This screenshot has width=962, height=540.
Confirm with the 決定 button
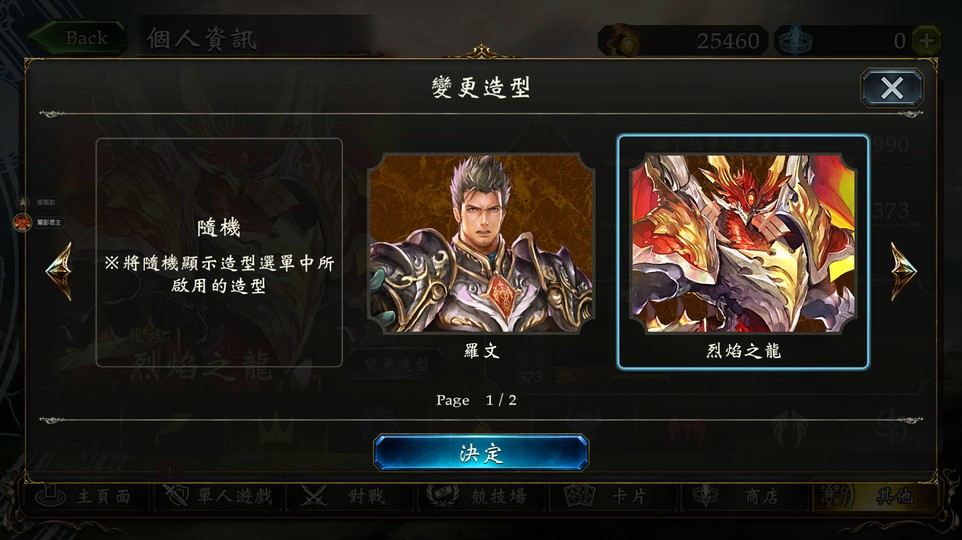point(481,453)
